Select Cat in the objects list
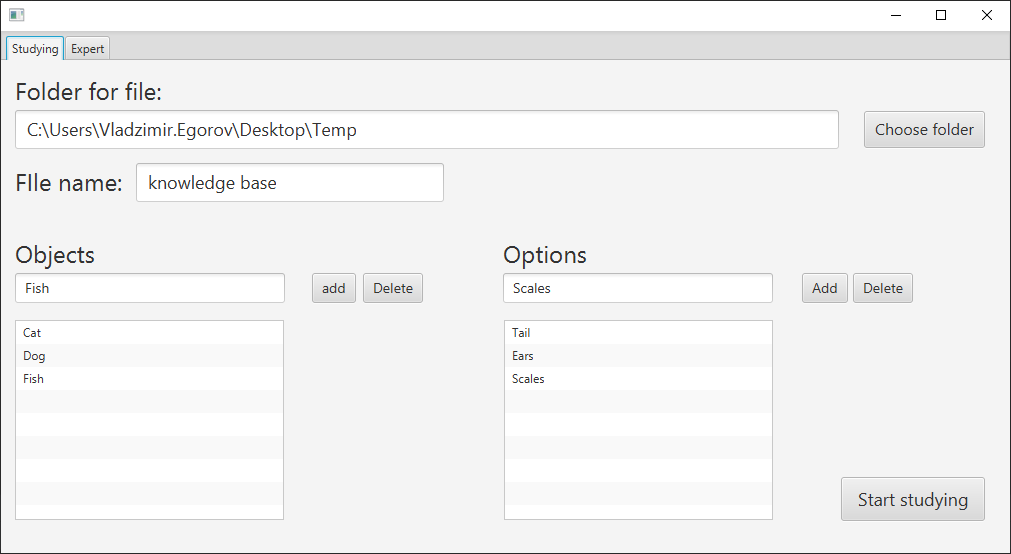 point(150,333)
